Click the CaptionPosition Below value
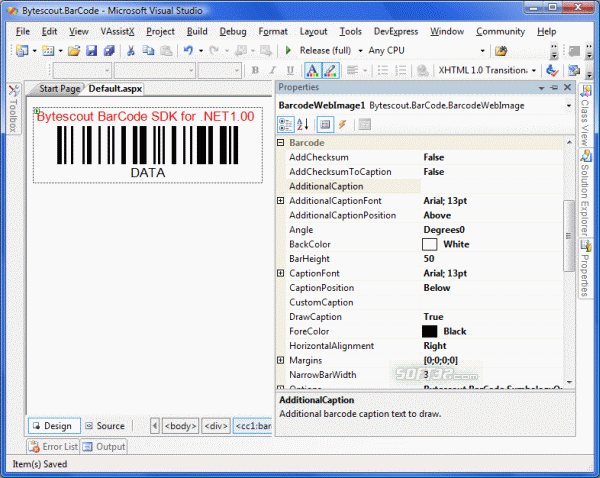 tap(437, 288)
